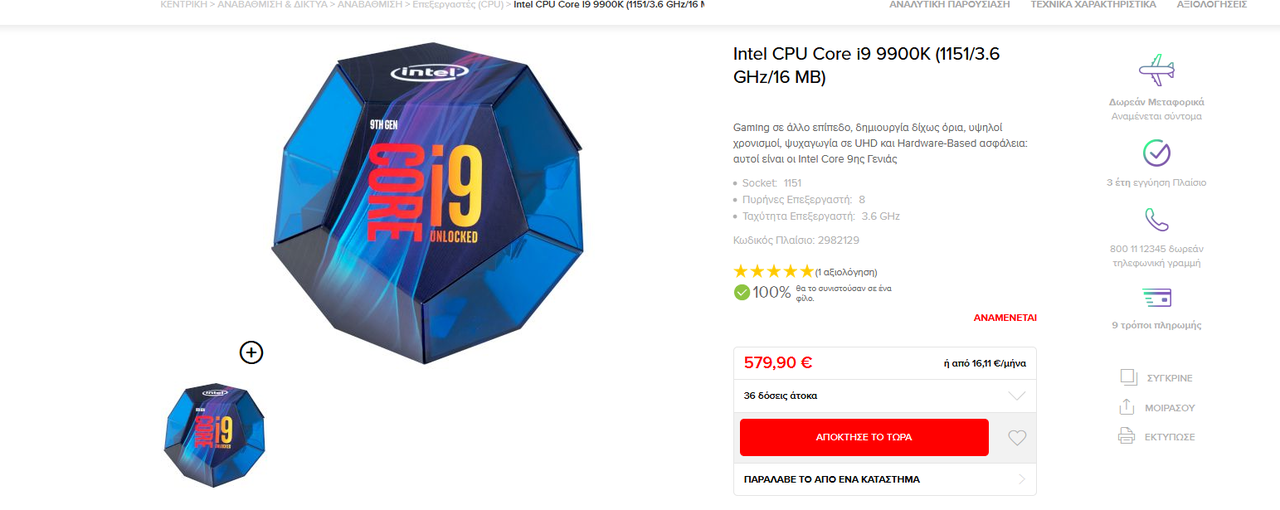Click the ΣΥΓΚΡΙΝΕ compare icon
The image size is (1280, 510).
click(1128, 377)
